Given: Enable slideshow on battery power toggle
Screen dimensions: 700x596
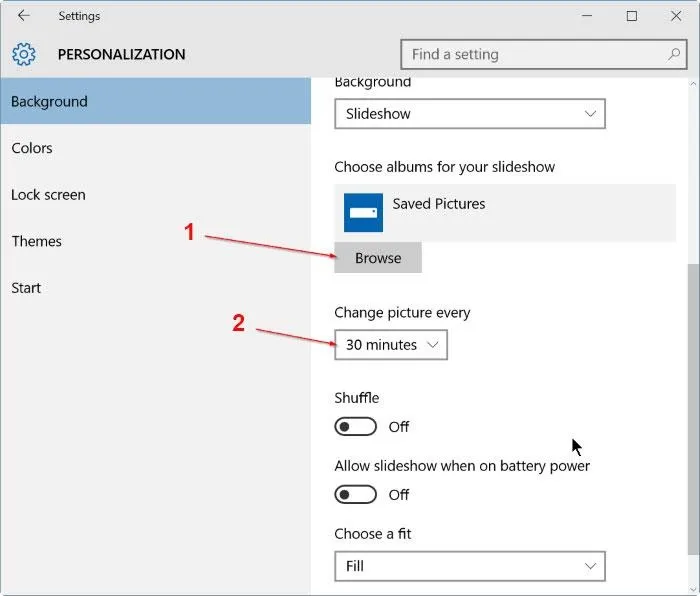Looking at the screenshot, I should click(356, 495).
